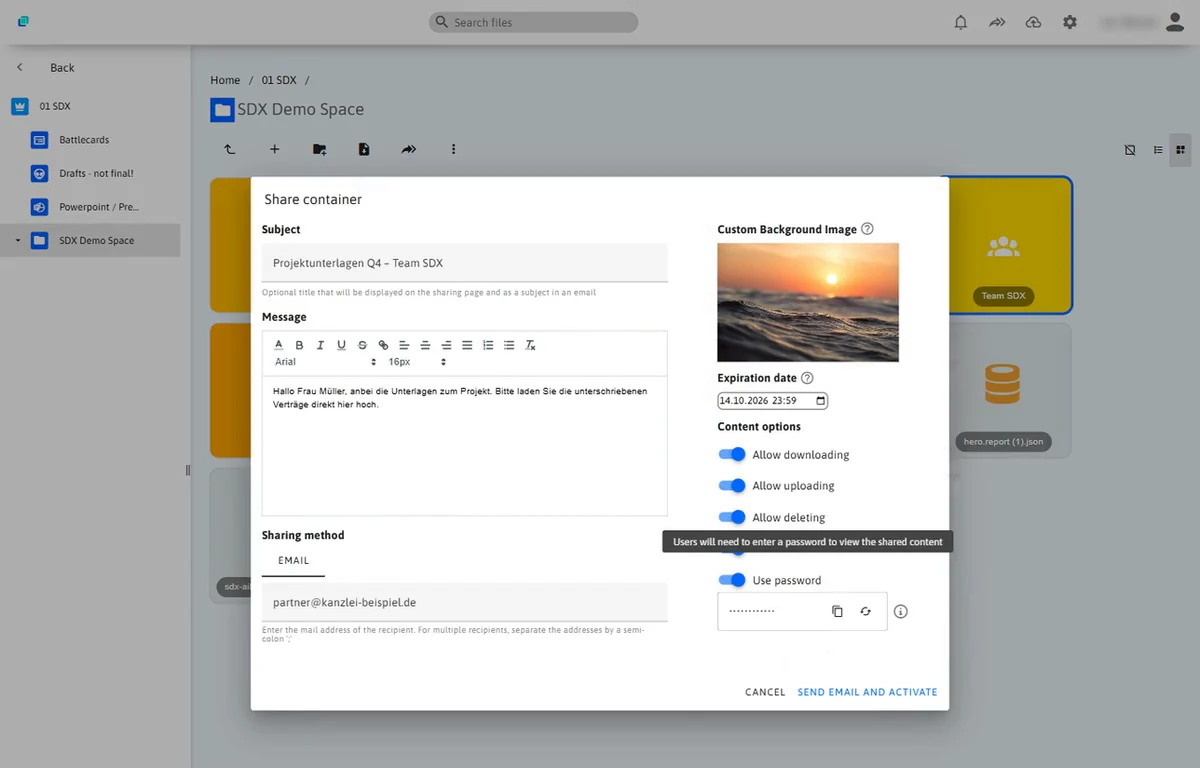Open the calendar picker in the expiration date field
This screenshot has height=768, width=1200.
coord(821,401)
